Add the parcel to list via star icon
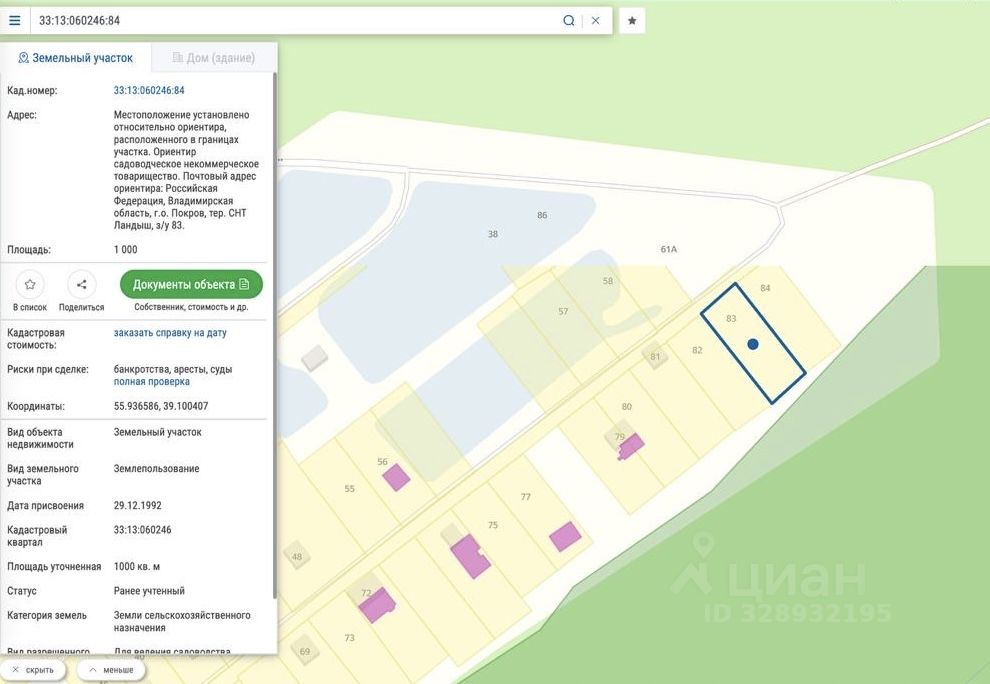990x684 pixels. tap(30, 285)
